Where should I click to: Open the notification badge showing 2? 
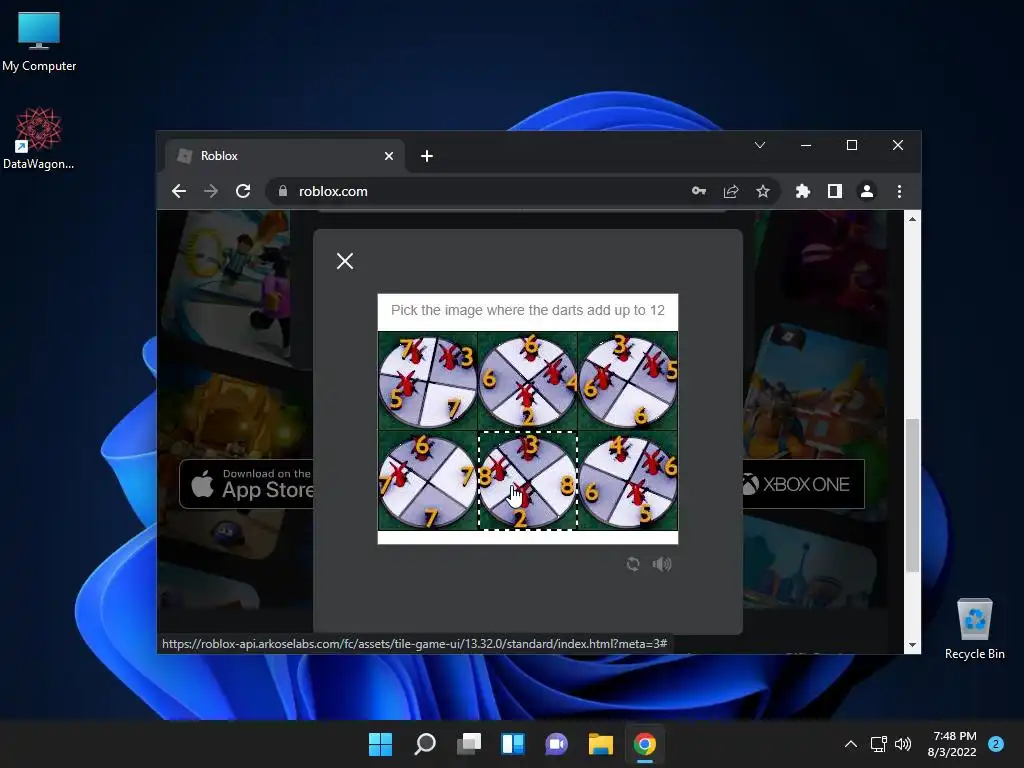pos(996,744)
